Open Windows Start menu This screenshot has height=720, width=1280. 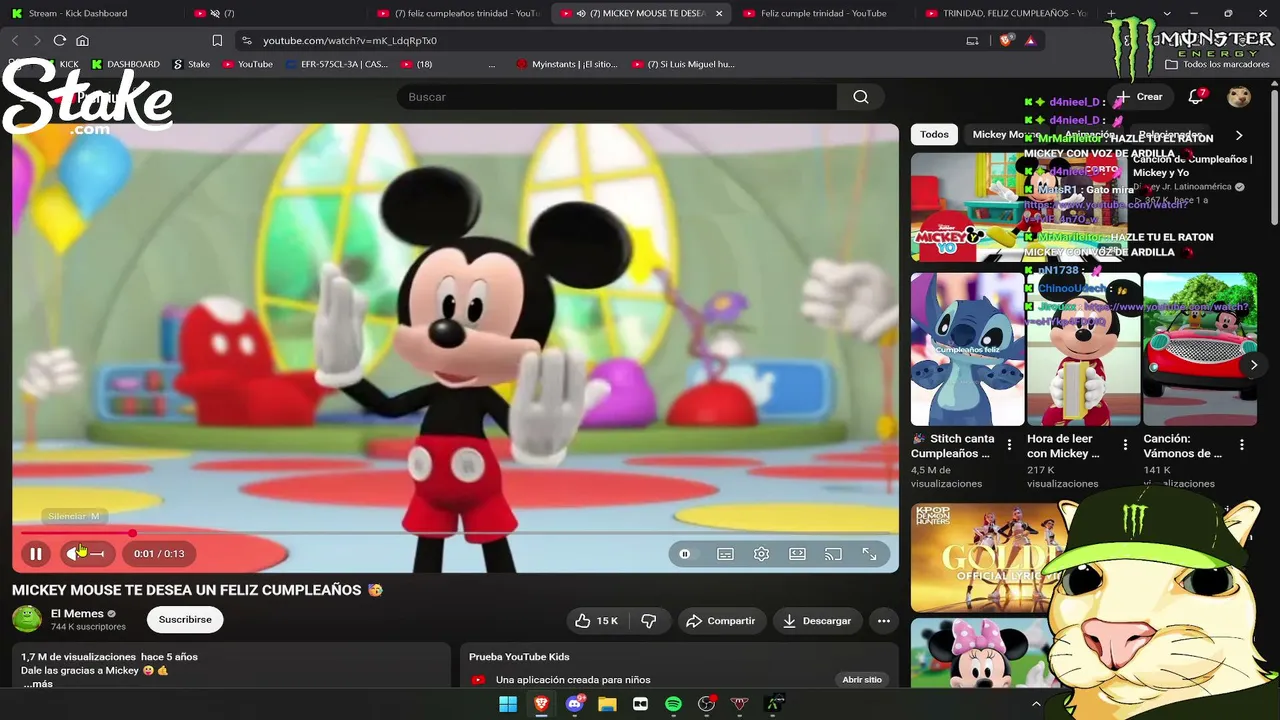point(508,704)
